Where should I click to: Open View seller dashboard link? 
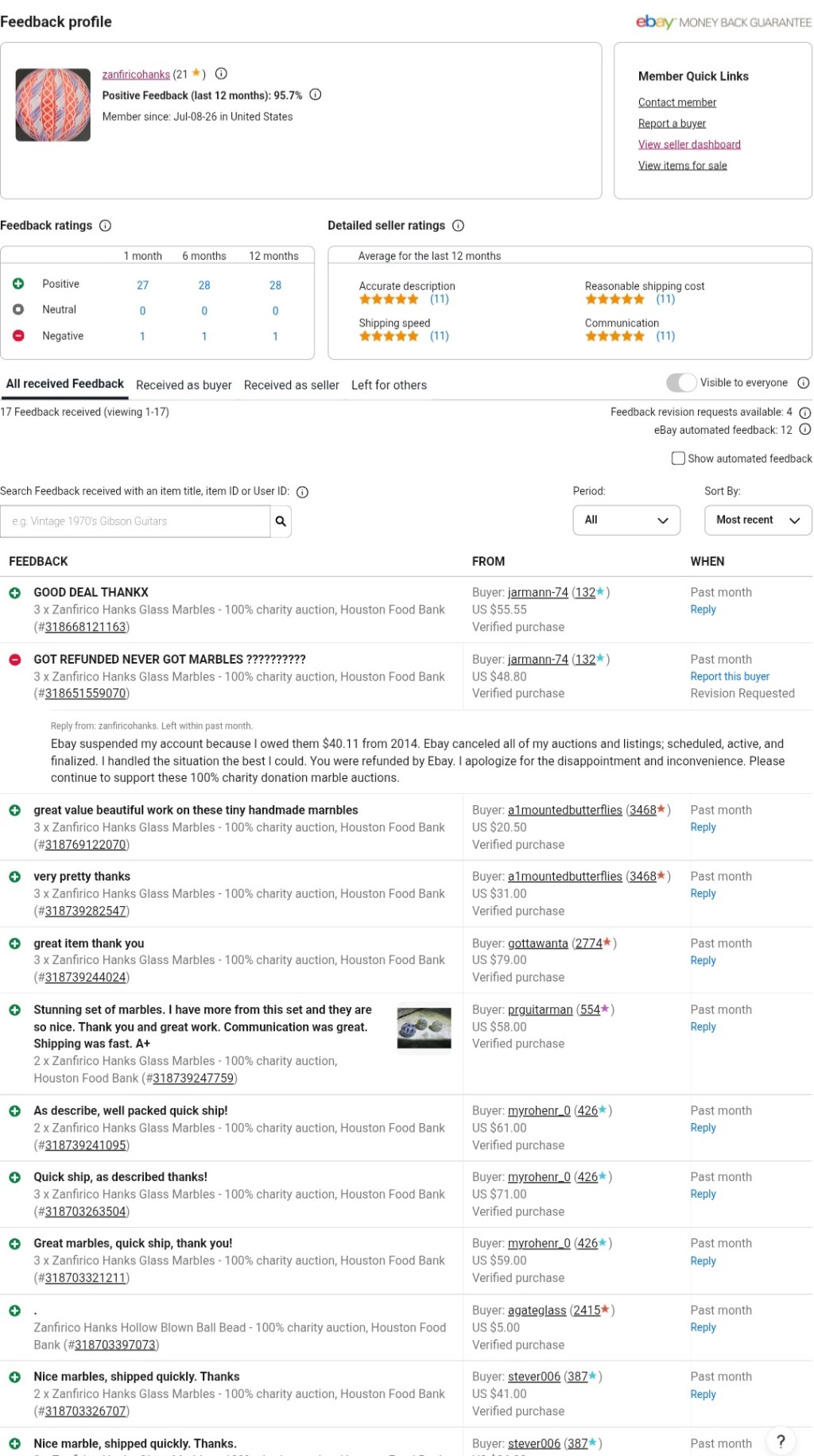click(x=689, y=145)
